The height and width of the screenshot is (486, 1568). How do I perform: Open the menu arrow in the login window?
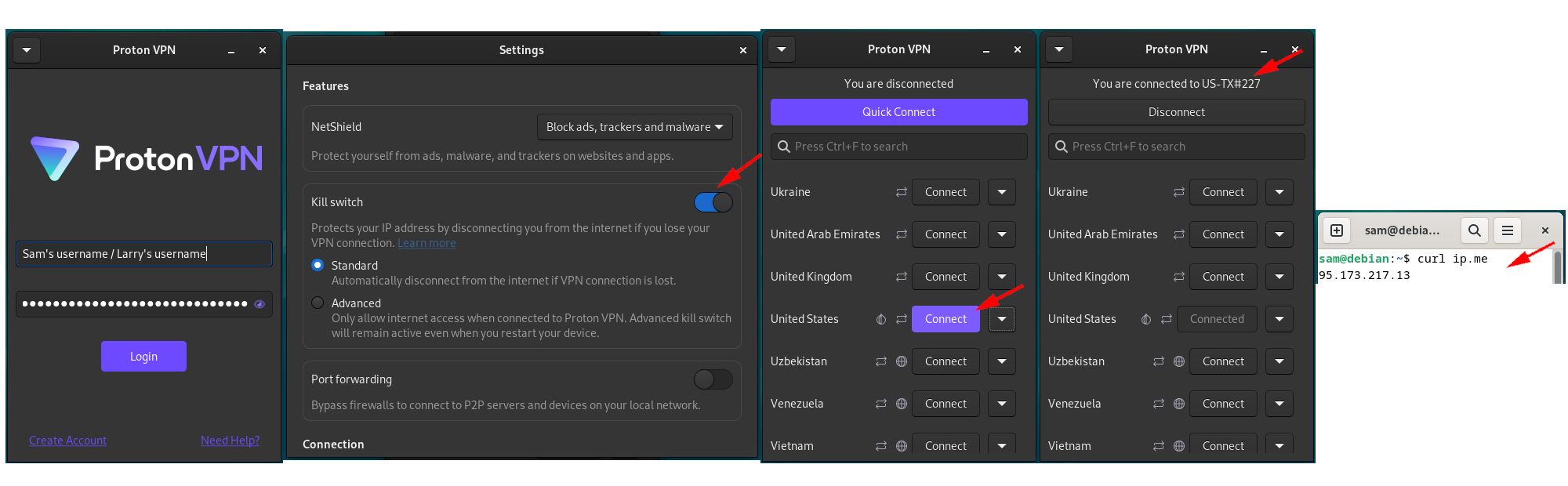(x=27, y=50)
